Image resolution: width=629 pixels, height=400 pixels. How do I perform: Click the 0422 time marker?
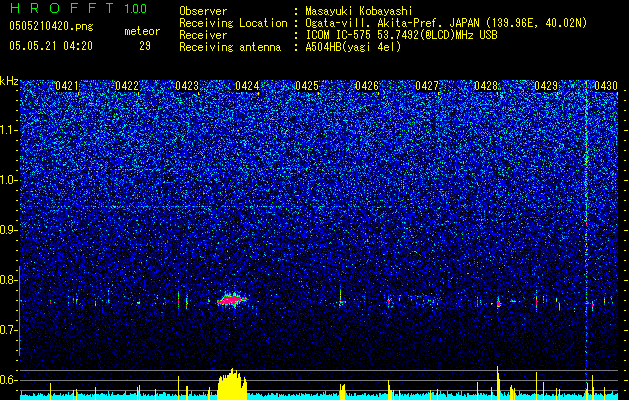(x=127, y=86)
